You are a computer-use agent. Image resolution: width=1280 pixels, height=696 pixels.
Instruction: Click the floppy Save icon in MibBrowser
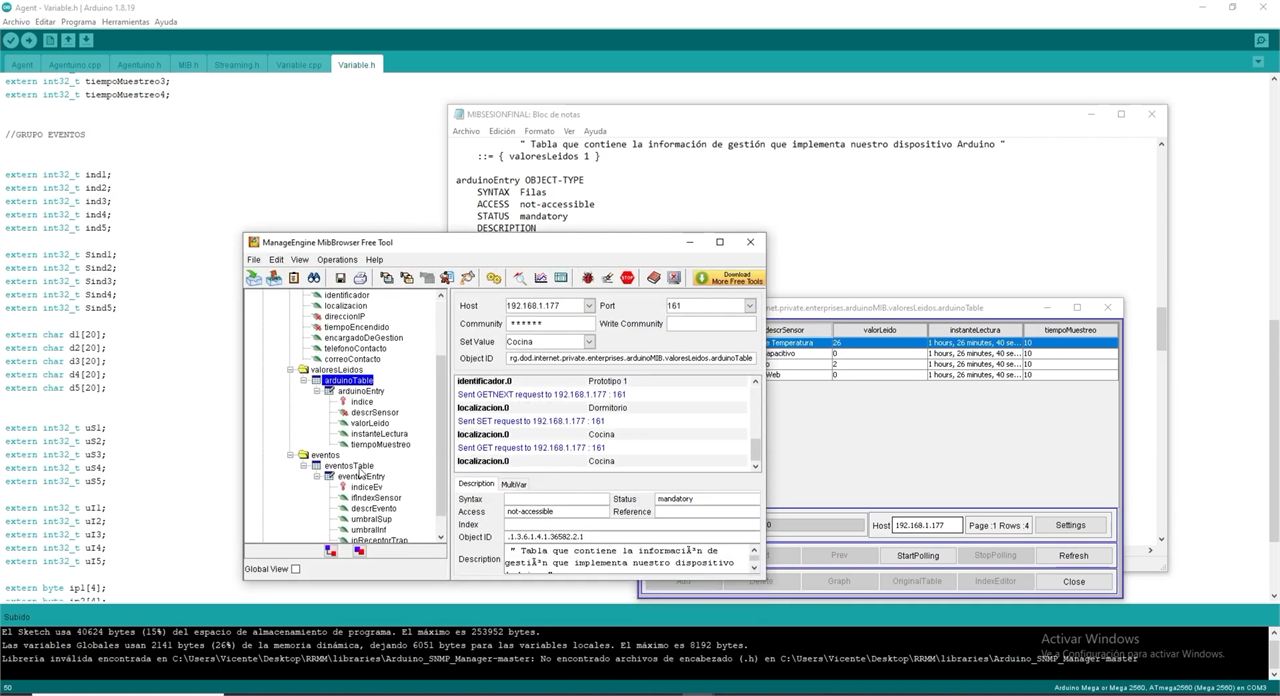click(x=340, y=278)
